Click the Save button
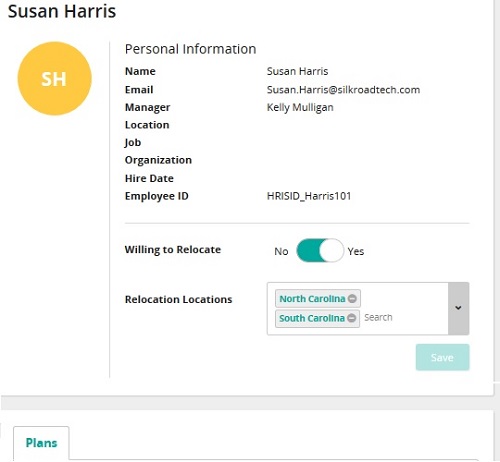The height and width of the screenshot is (462, 500). tap(442, 357)
